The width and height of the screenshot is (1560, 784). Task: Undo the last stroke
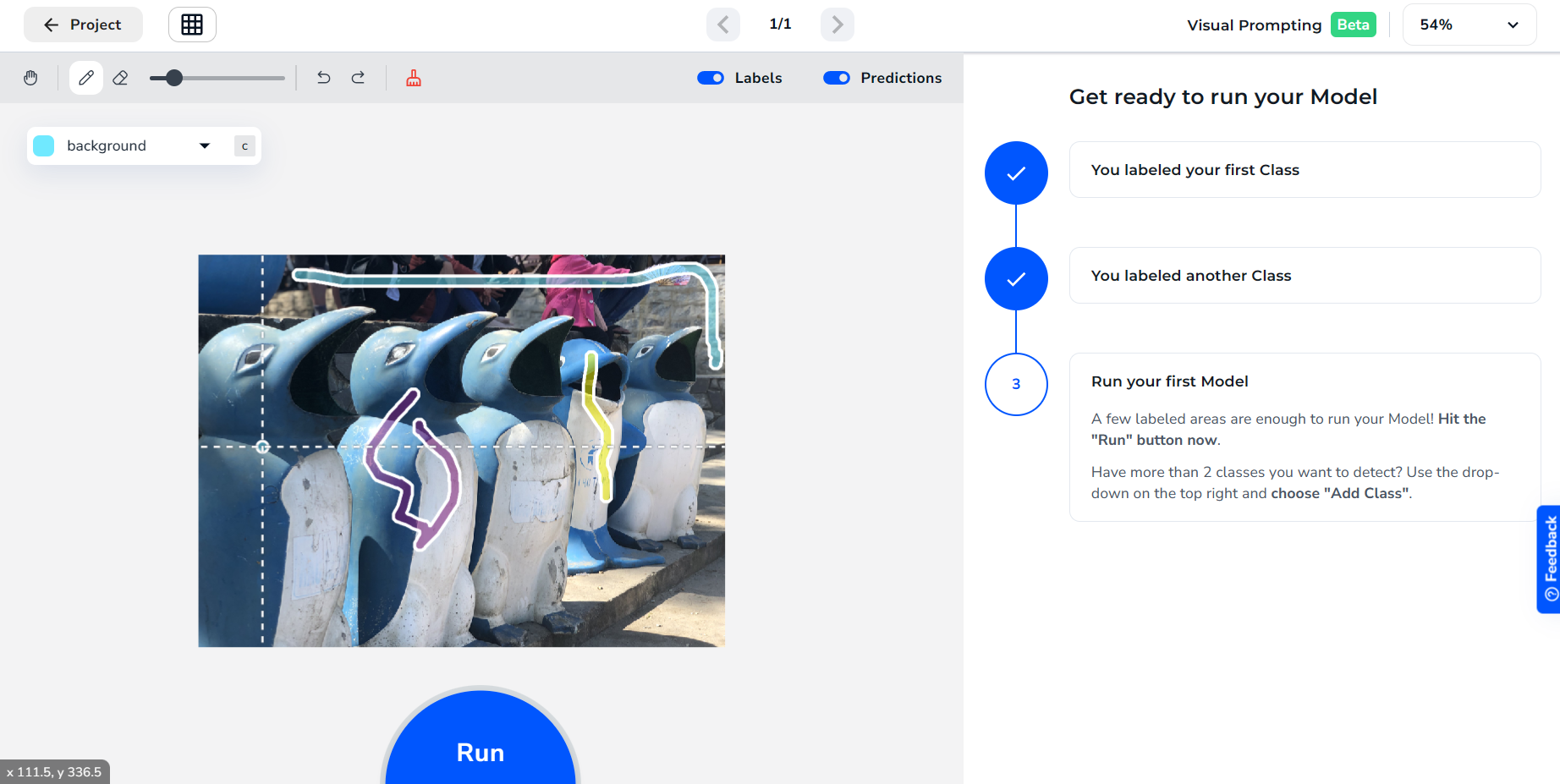323,78
